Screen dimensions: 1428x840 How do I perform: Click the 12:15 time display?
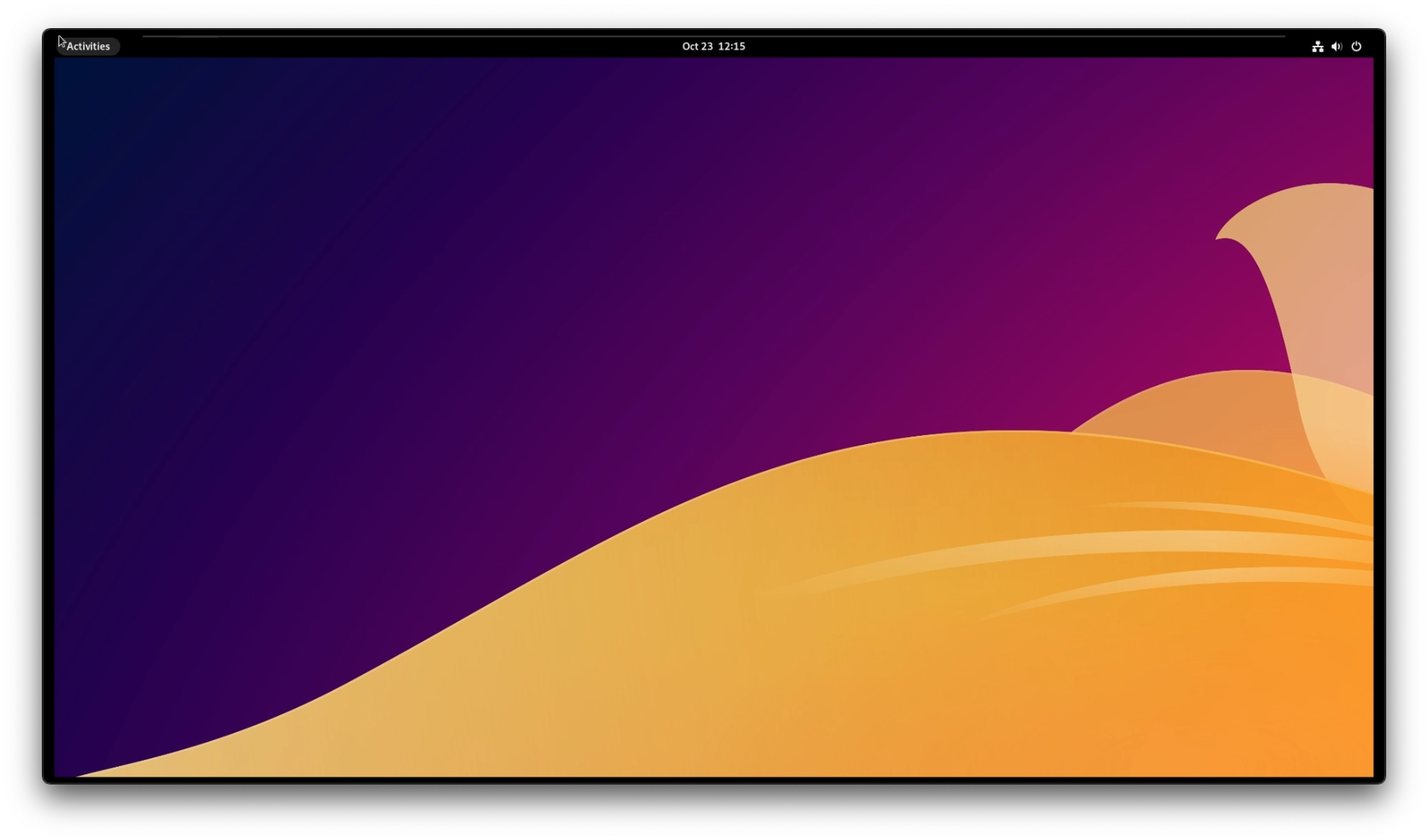click(x=732, y=46)
